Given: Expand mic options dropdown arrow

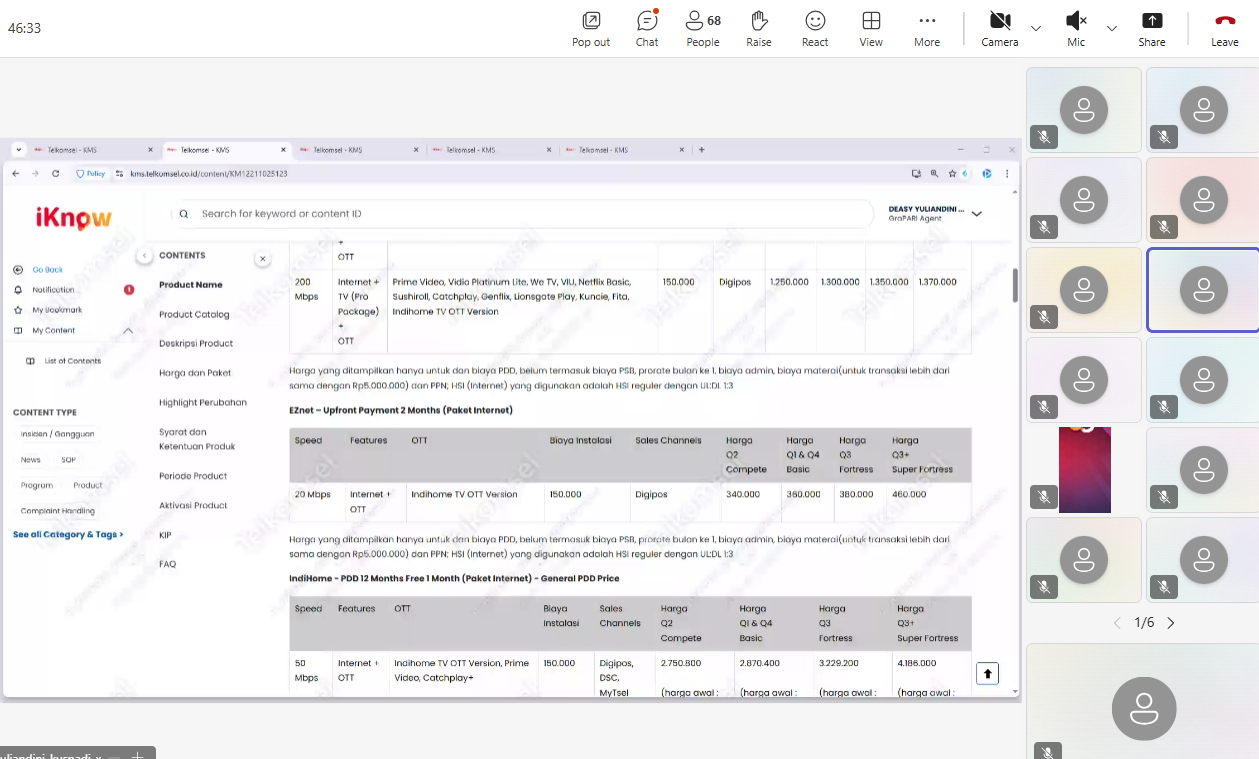Looking at the screenshot, I should click(x=1112, y=28).
